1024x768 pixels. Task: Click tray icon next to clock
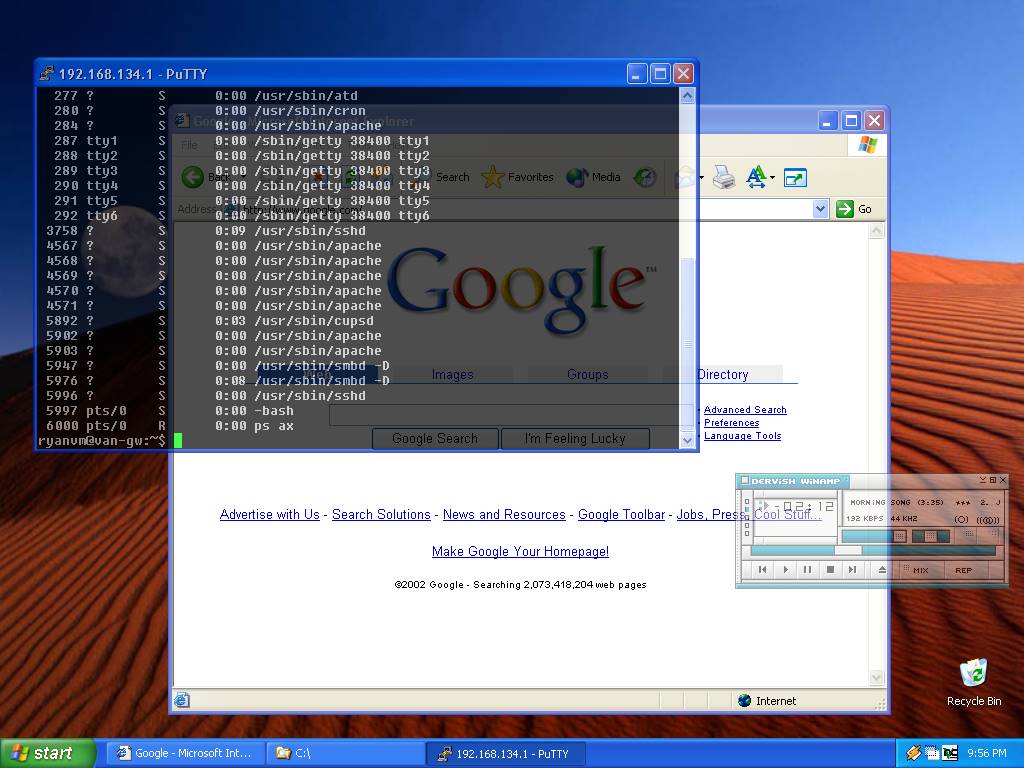pos(950,753)
